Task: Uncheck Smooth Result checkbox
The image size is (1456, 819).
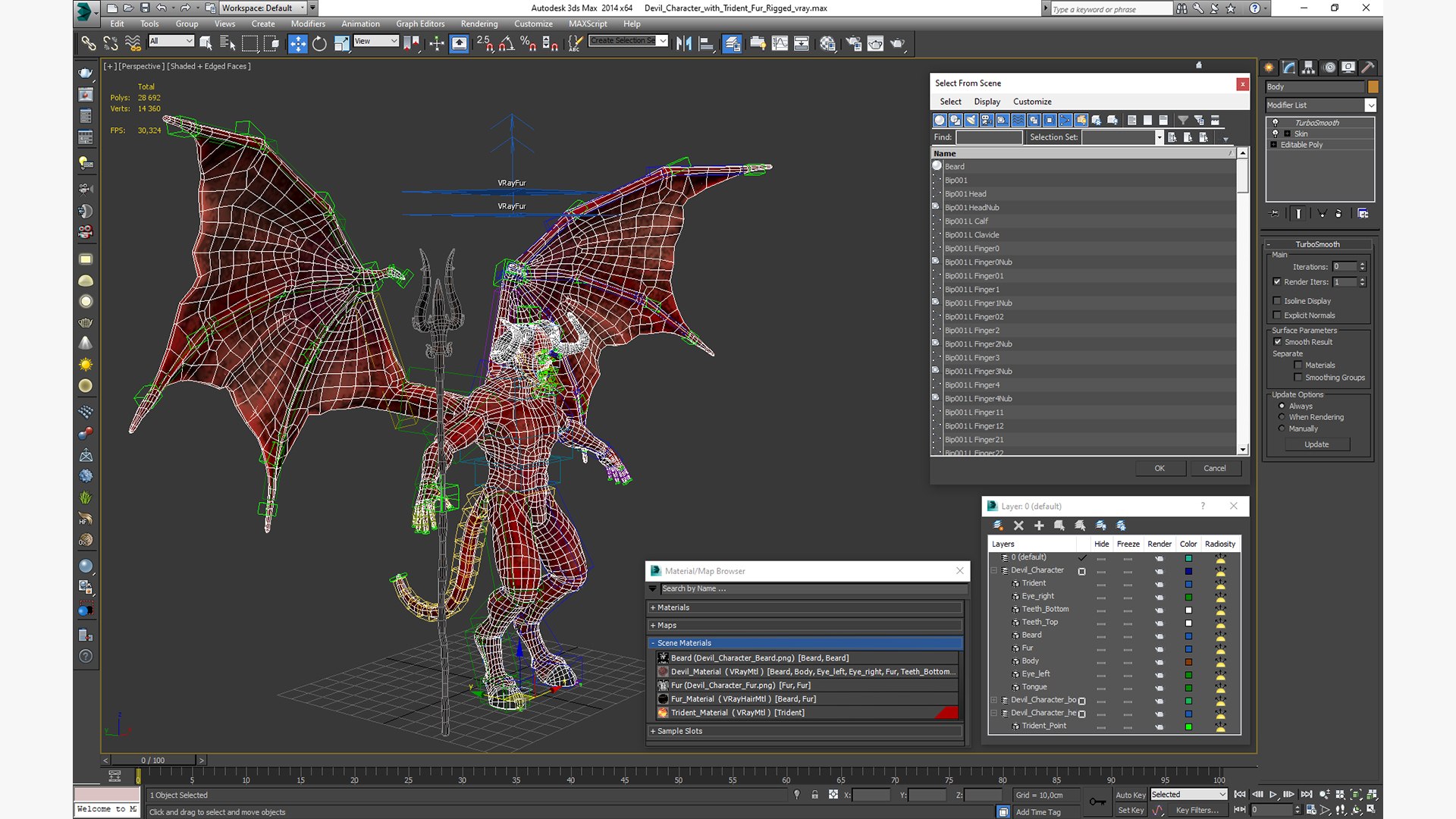Action: pyautogui.click(x=1278, y=342)
